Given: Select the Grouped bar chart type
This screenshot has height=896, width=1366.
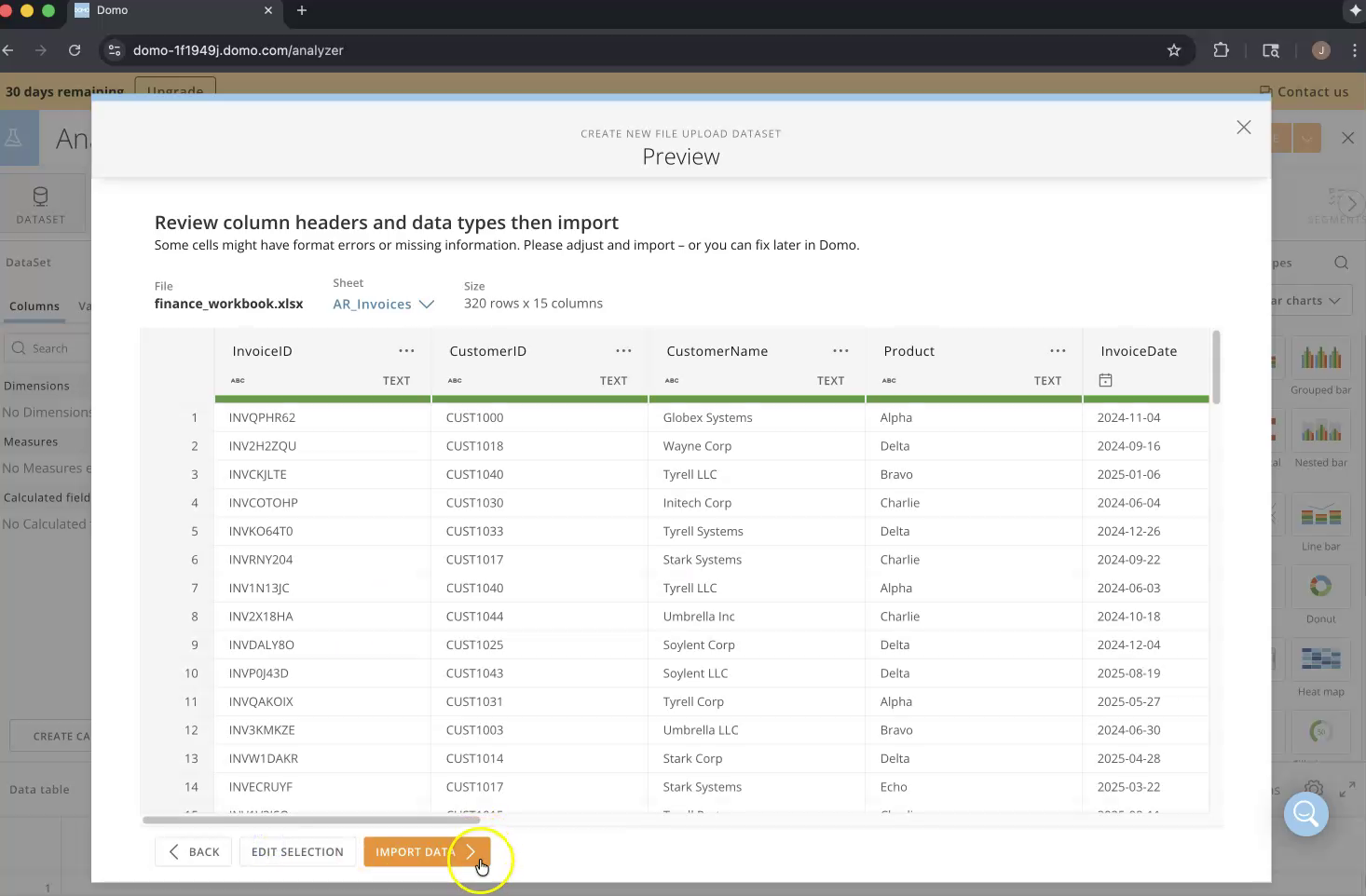Looking at the screenshot, I should click(1320, 367).
